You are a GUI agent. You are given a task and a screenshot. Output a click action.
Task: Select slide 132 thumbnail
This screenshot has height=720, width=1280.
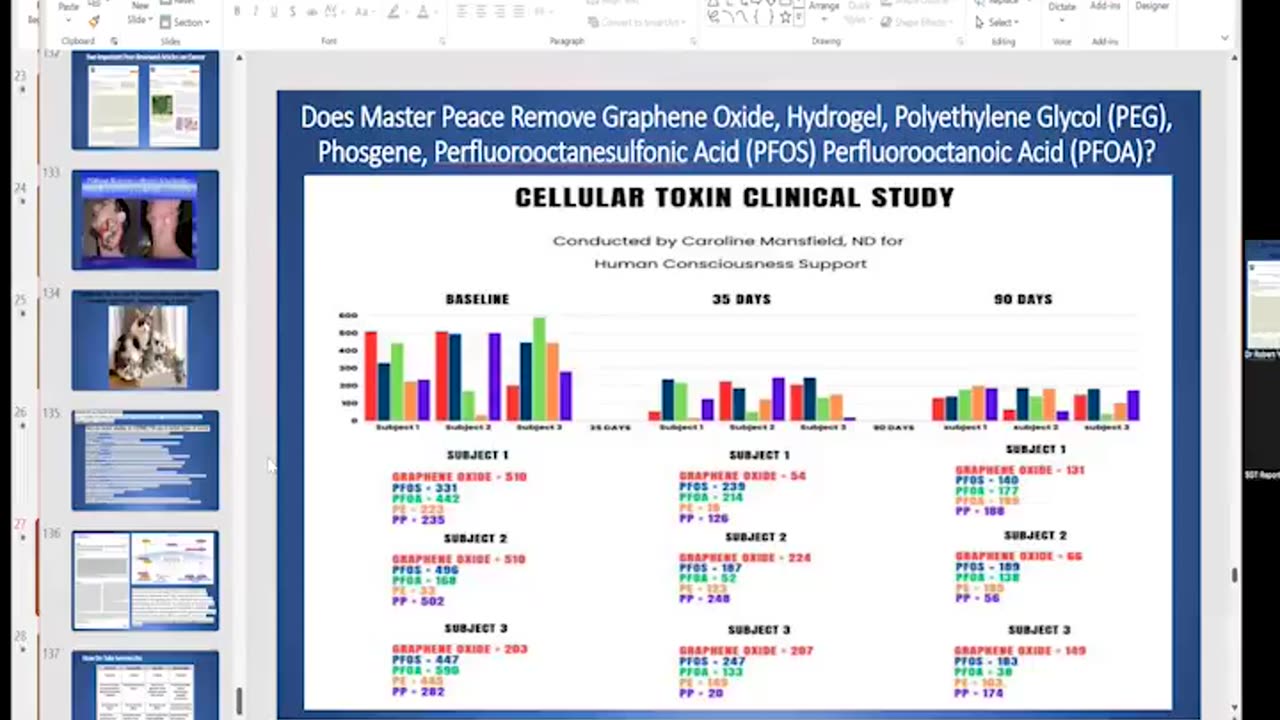pos(145,100)
